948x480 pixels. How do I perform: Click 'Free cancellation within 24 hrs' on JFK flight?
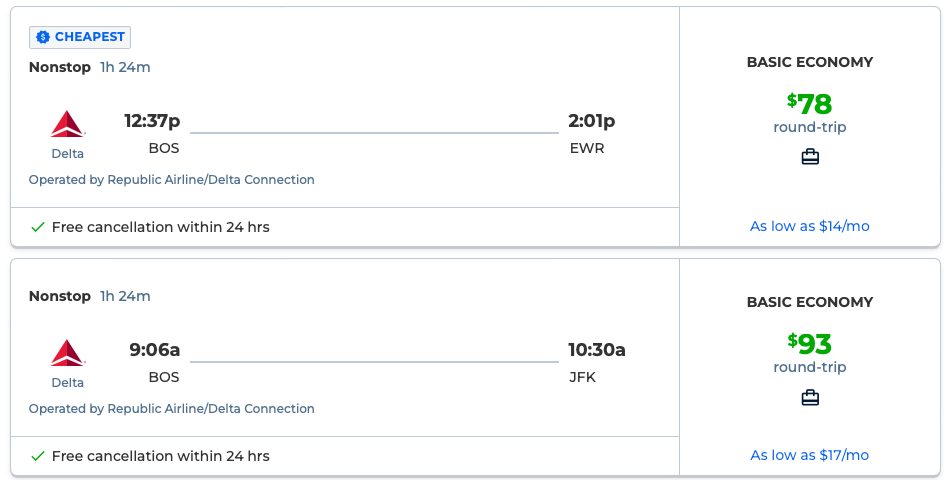tap(160, 456)
